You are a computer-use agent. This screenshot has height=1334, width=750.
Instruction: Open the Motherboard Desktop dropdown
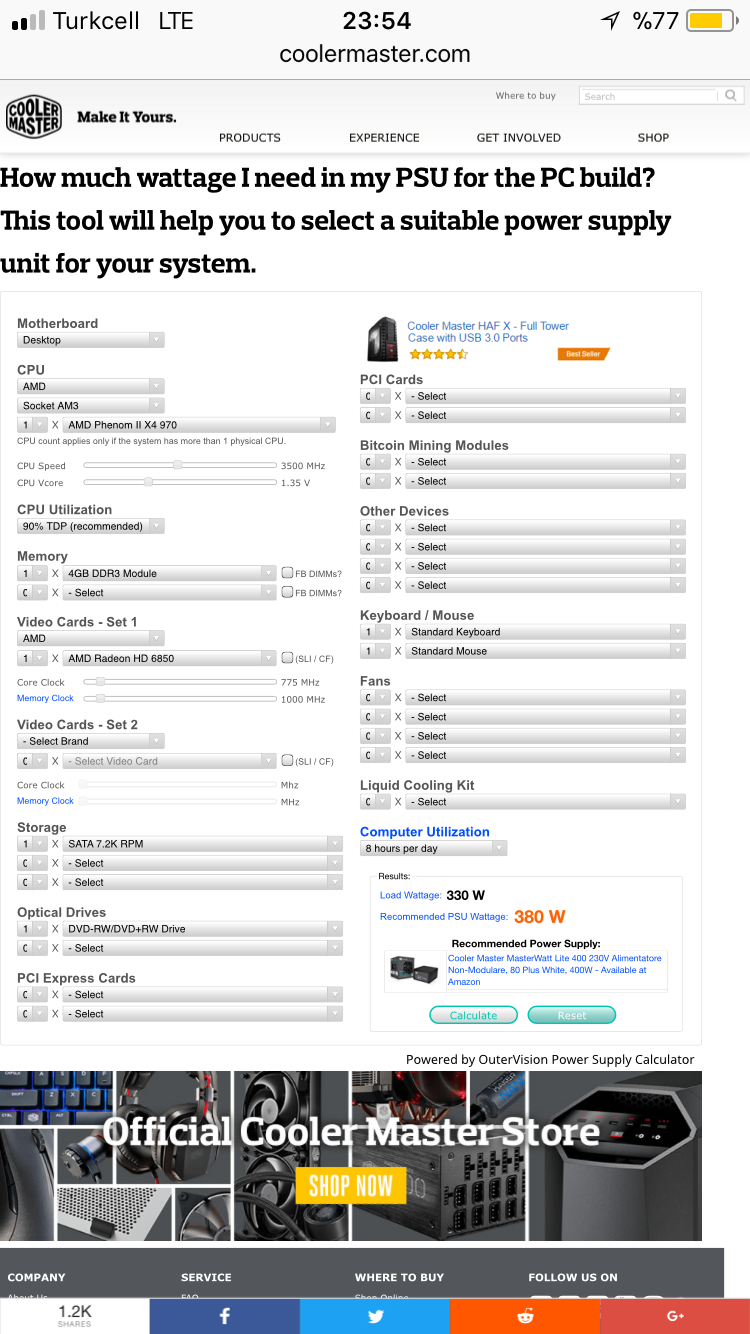point(90,340)
